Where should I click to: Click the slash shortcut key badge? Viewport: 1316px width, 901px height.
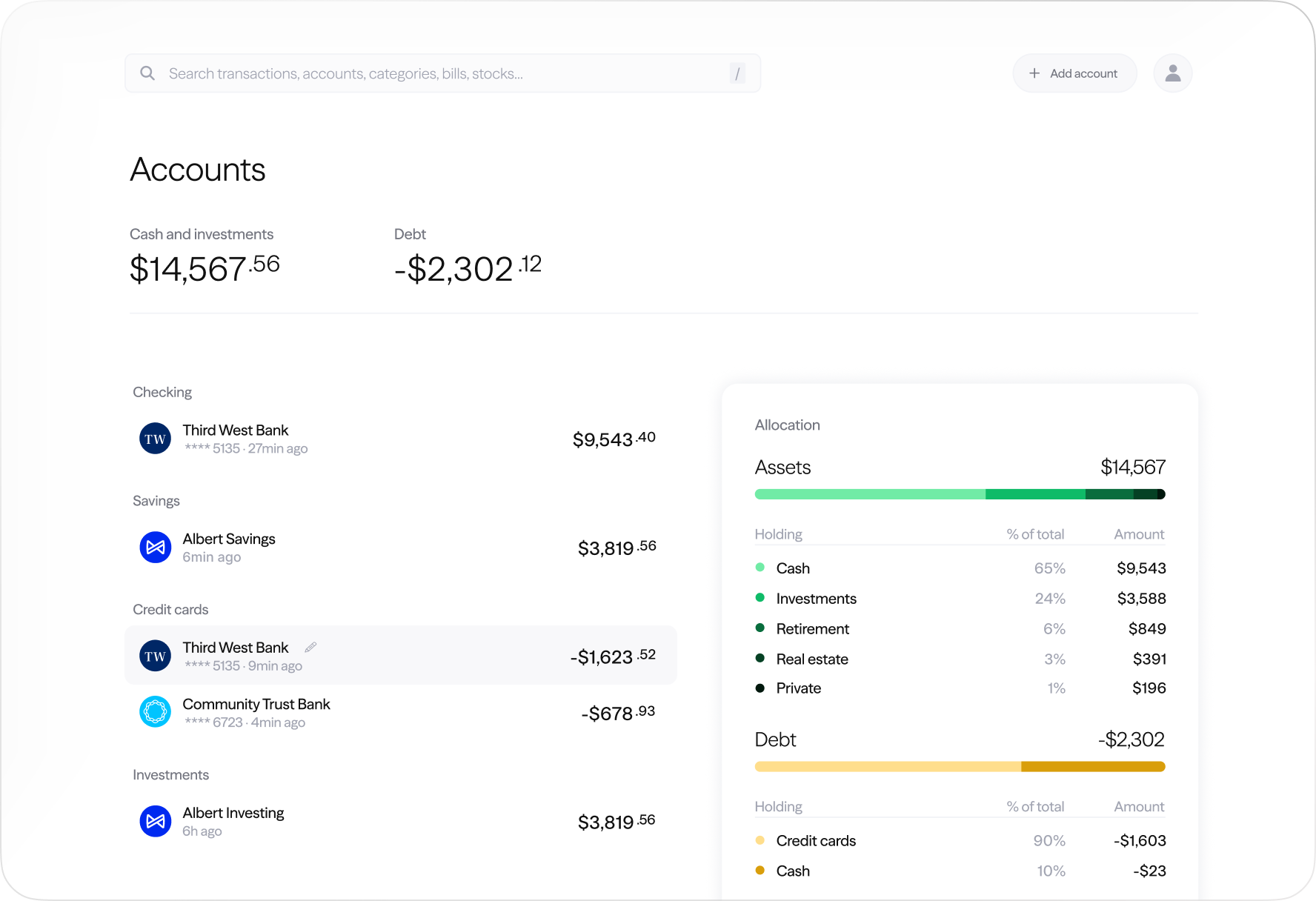[x=737, y=73]
